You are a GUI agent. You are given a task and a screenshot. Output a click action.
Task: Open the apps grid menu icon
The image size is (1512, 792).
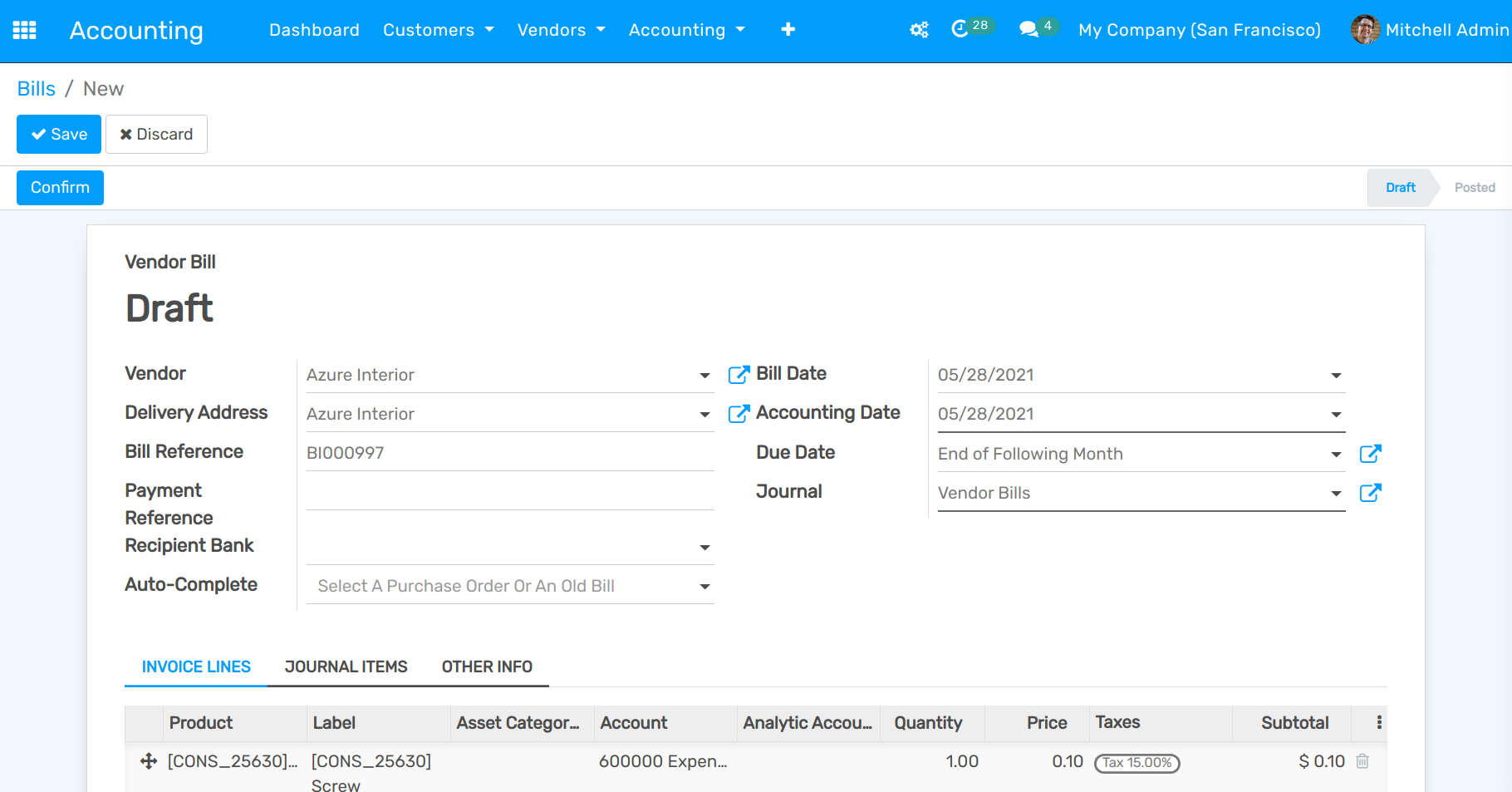pyautogui.click(x=24, y=31)
